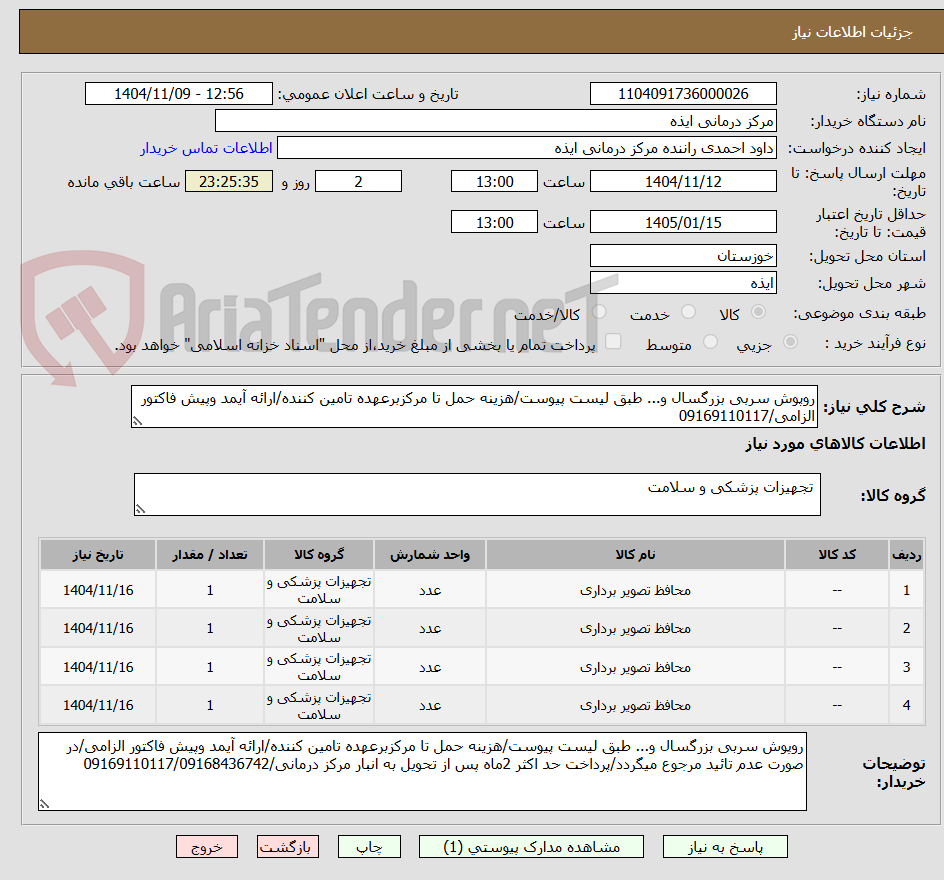The width and height of the screenshot is (944, 880).
Task: Select the جزیی purchase type radio
Action: (790, 342)
